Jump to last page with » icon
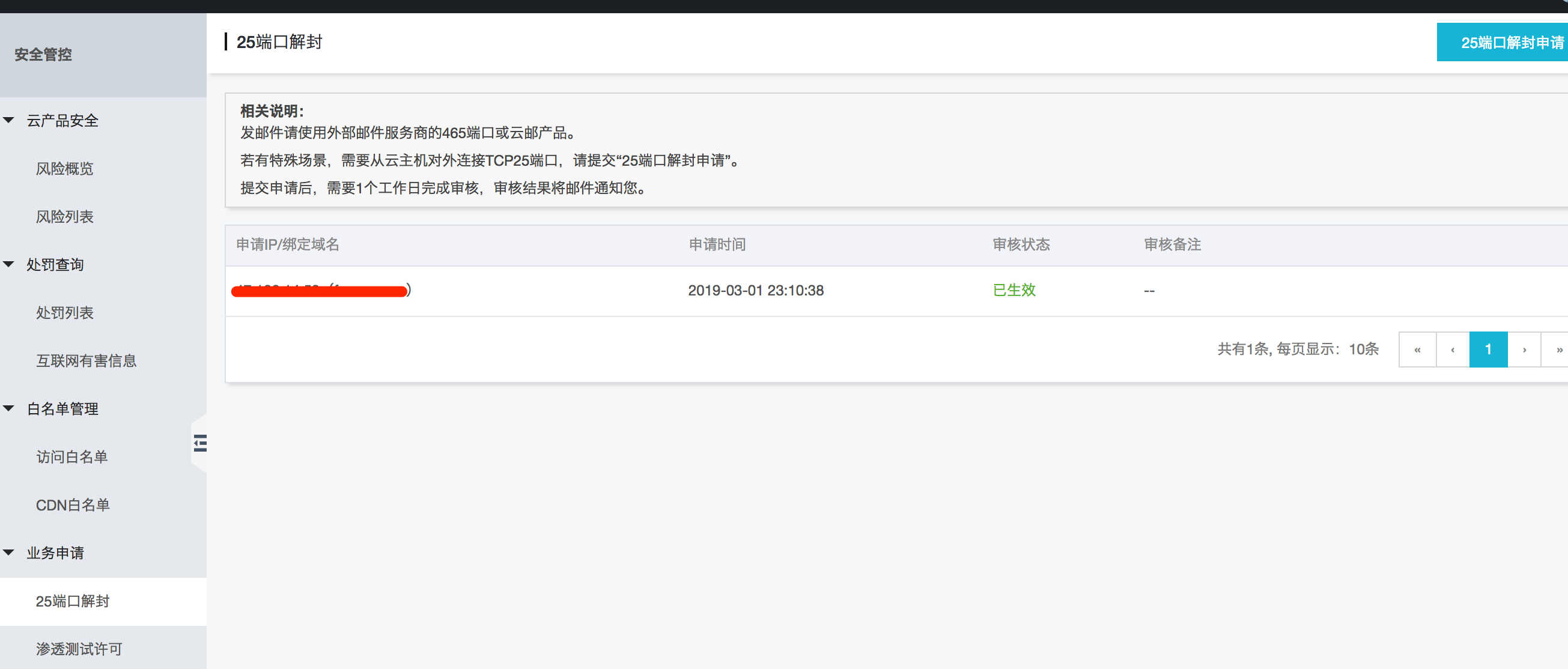1568x669 pixels. 1557,350
